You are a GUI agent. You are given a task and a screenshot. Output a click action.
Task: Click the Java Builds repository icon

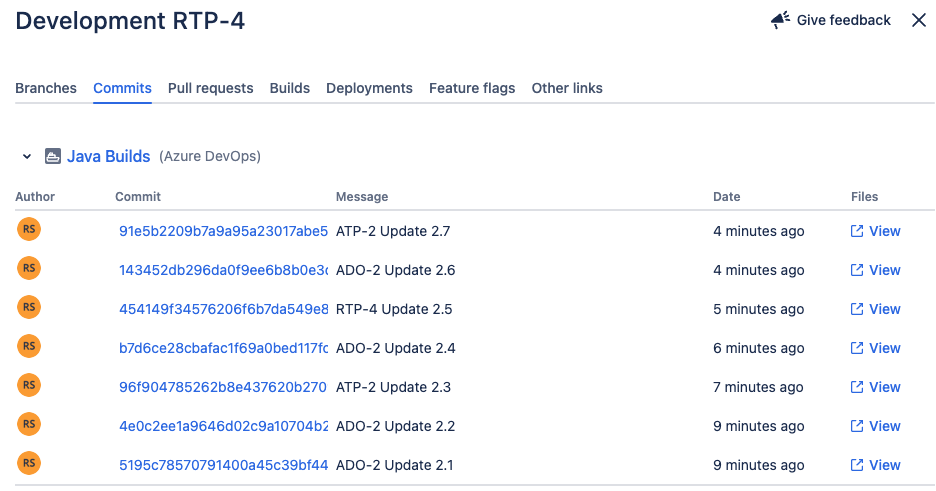[x=53, y=157]
